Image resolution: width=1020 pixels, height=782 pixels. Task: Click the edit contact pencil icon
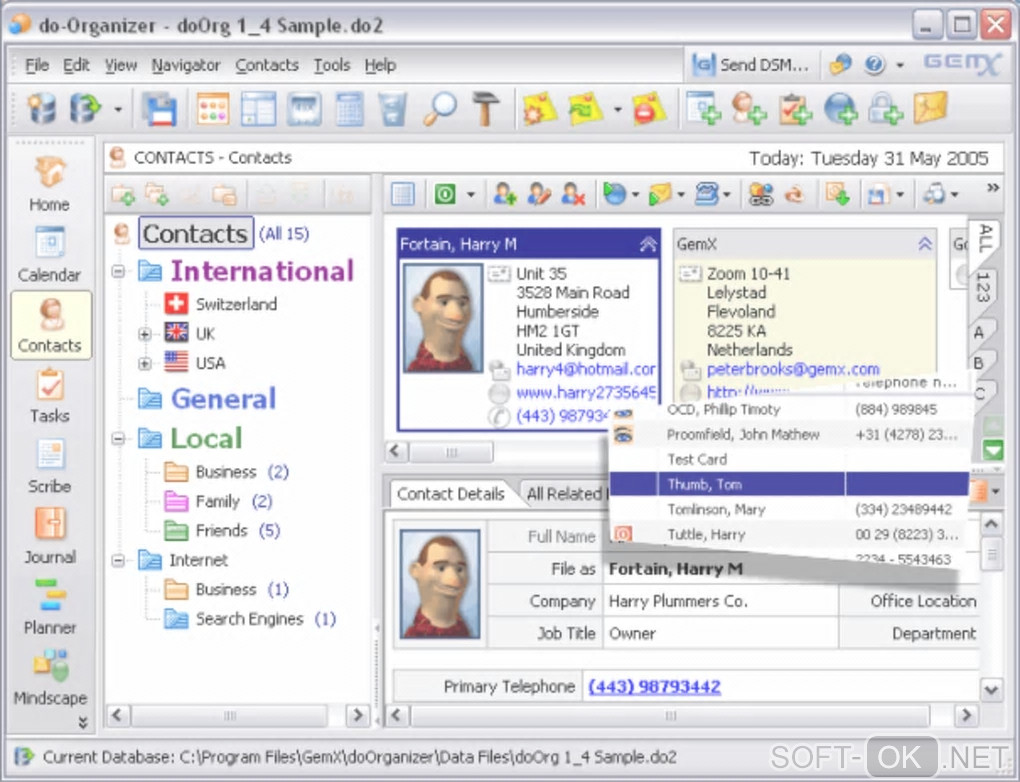pos(539,194)
